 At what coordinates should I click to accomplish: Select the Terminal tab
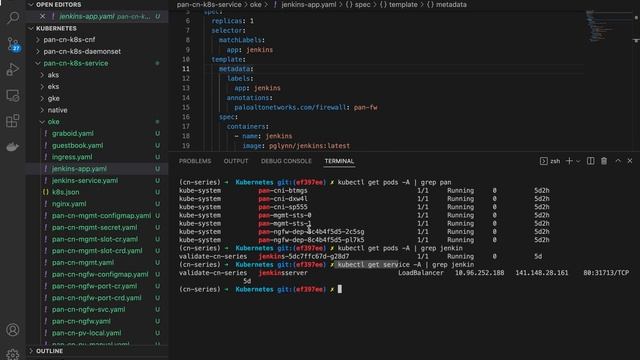point(339,161)
